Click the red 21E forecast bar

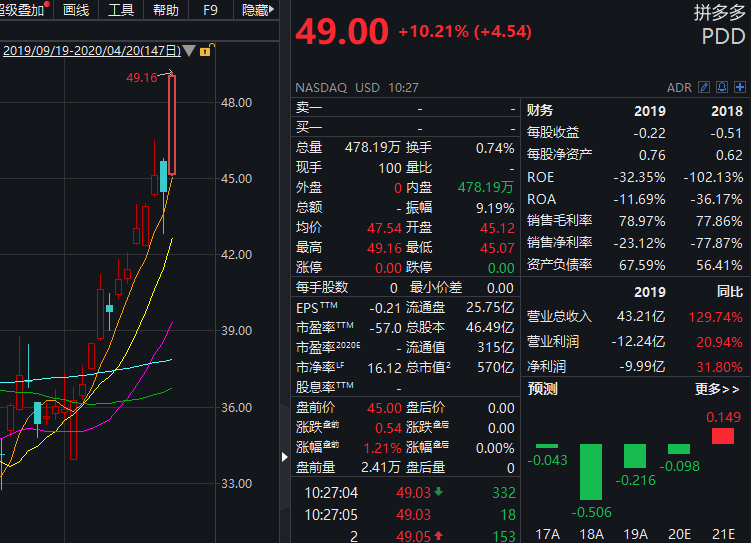722,436
